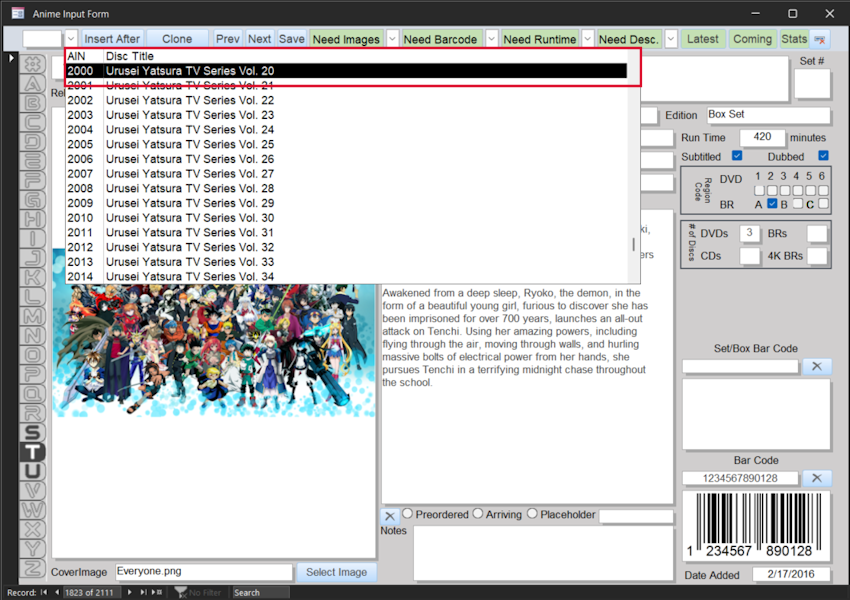Viewport: 850px width, 600px height.
Task: Toggle the Subtitled checkbox
Action: [x=737, y=156]
